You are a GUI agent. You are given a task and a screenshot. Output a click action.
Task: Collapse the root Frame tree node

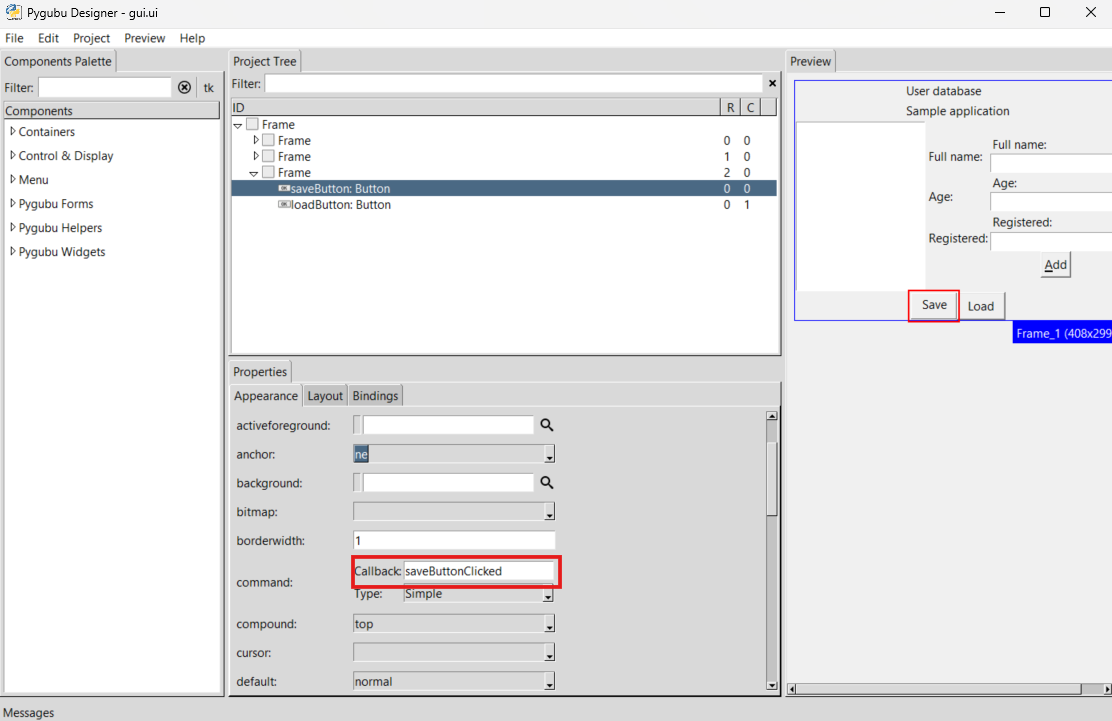[x=238, y=125]
